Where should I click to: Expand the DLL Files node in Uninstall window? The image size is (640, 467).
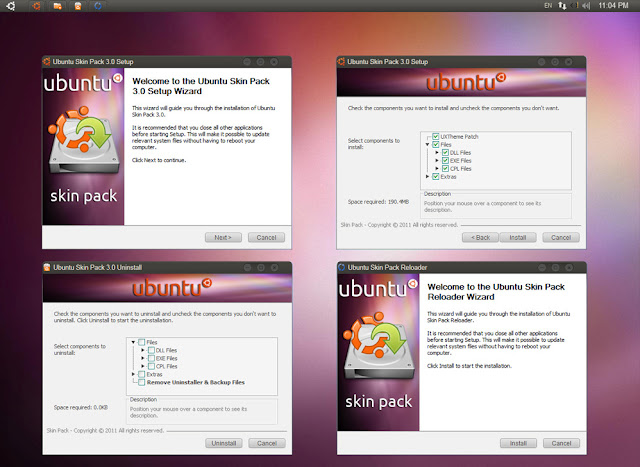click(x=143, y=350)
